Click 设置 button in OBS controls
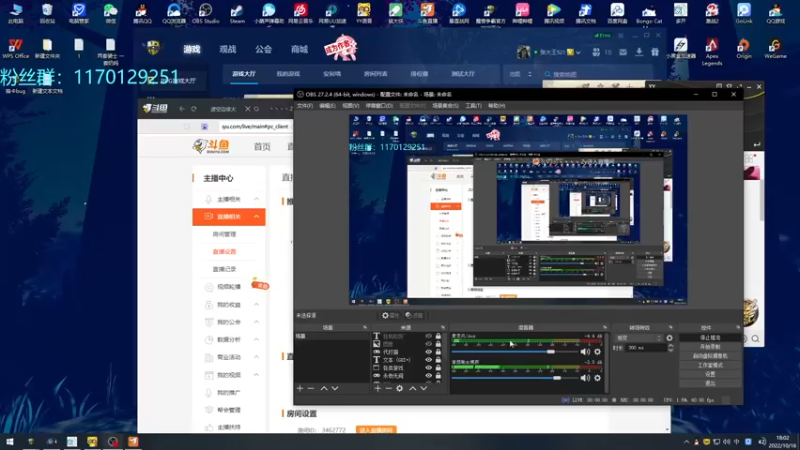This screenshot has width=800, height=450. [710, 374]
